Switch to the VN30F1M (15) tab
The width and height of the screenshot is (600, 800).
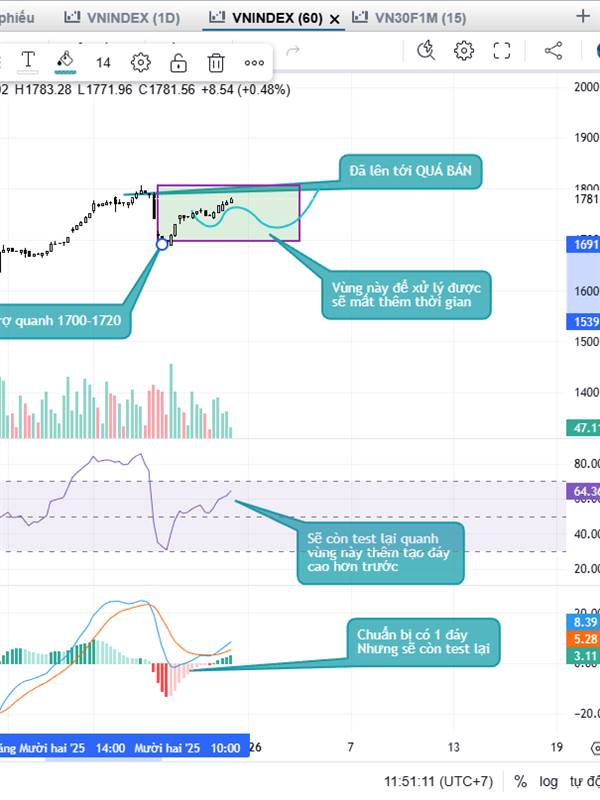(408, 17)
